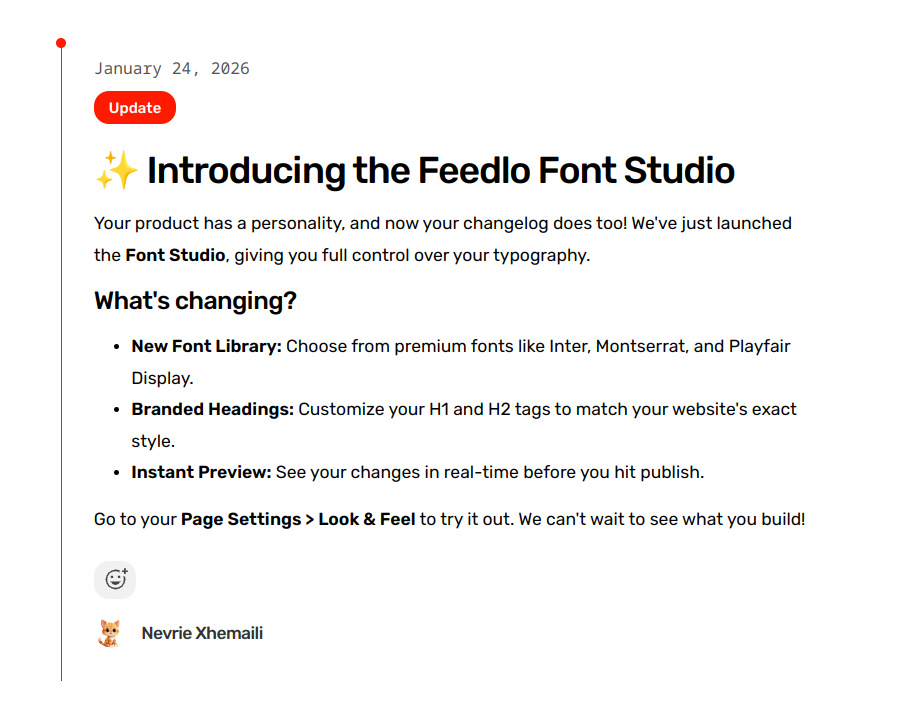
Task: Click the What's changing? subheading
Action: [x=195, y=301]
